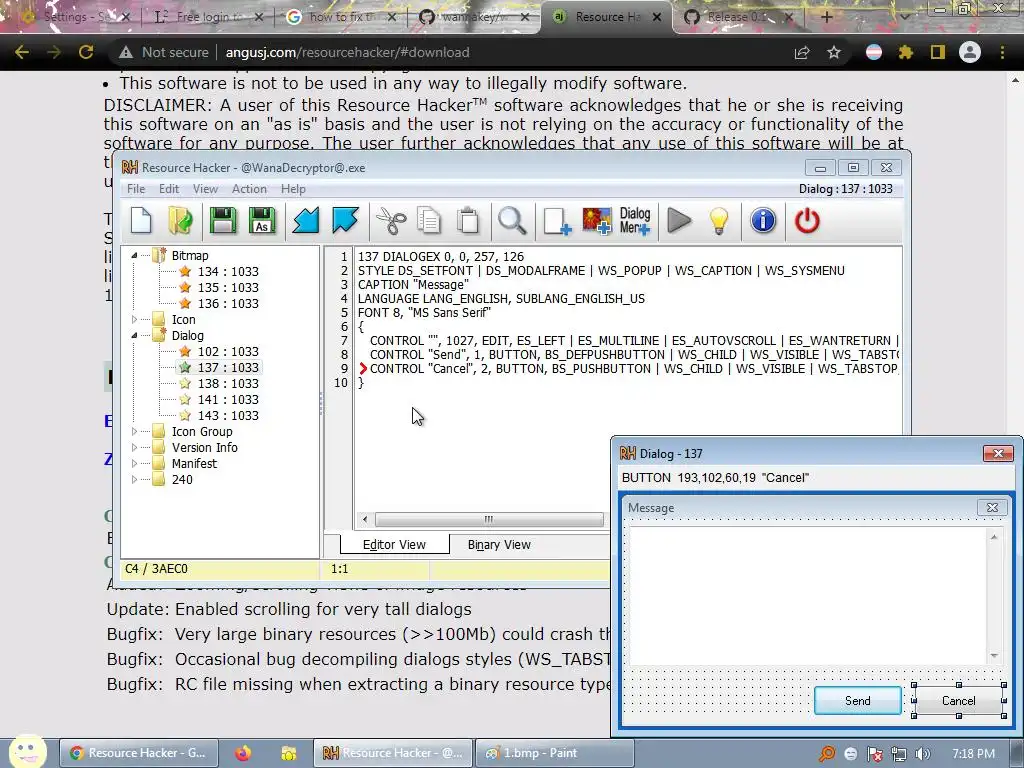Click the volume speaker tray icon

click(x=923, y=754)
